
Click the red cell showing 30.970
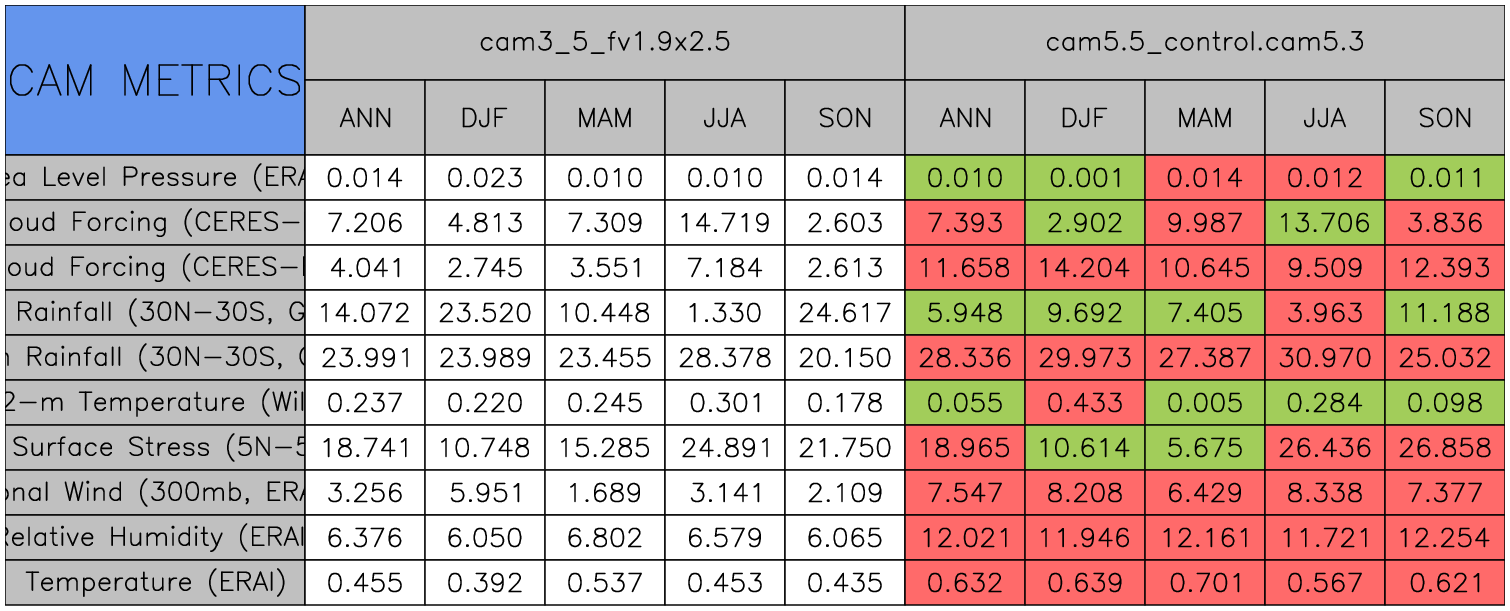coord(1325,358)
